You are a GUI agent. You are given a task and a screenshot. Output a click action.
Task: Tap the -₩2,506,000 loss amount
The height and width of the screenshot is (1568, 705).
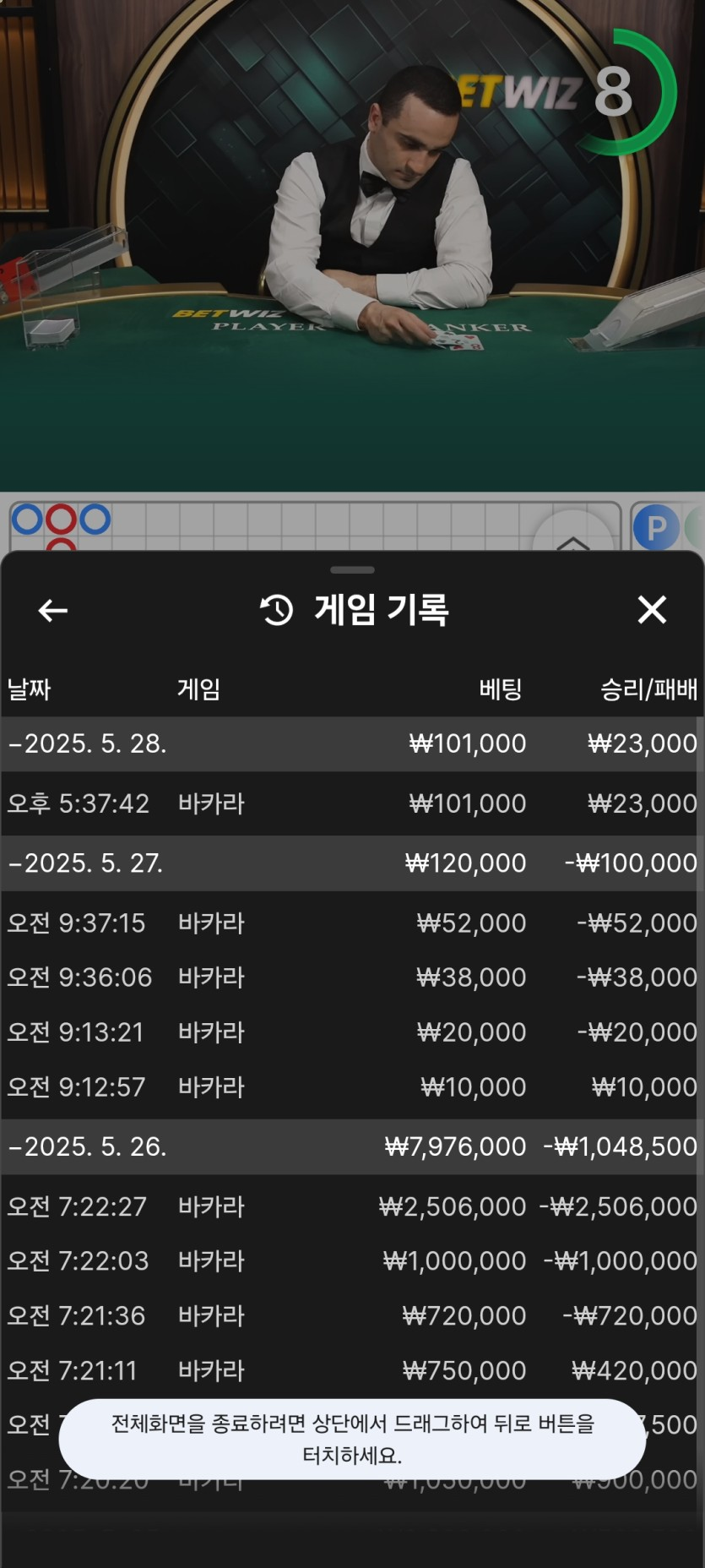coord(618,1206)
